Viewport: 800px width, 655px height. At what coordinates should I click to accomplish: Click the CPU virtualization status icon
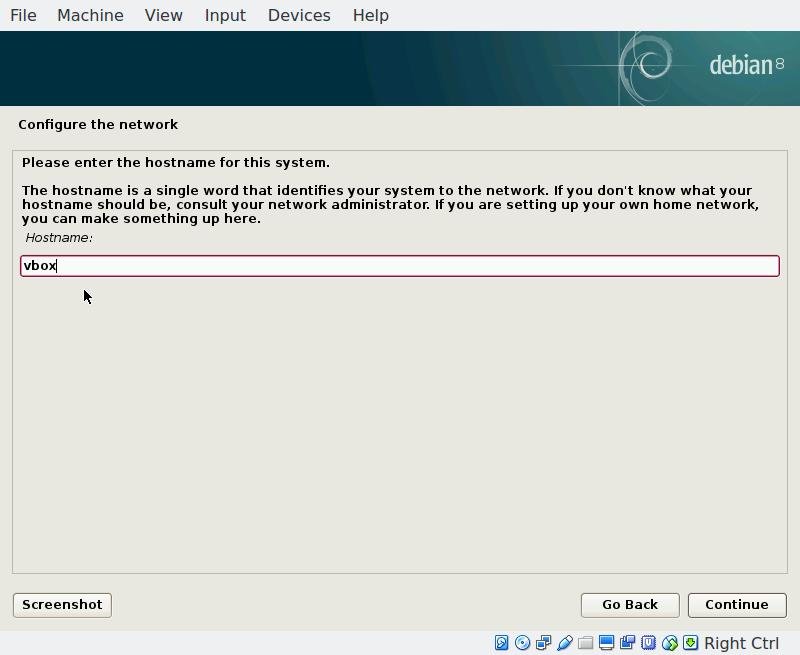coord(648,643)
